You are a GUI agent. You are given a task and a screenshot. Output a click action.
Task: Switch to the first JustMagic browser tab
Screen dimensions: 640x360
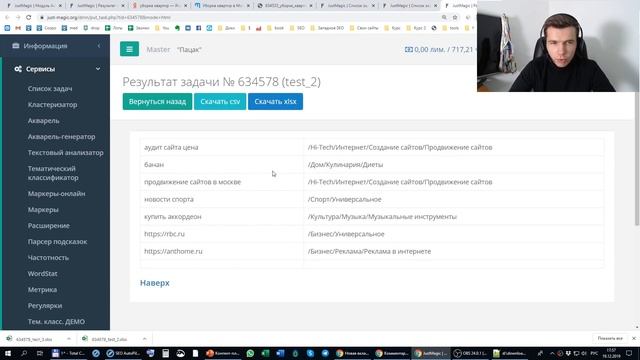click(33, 6)
